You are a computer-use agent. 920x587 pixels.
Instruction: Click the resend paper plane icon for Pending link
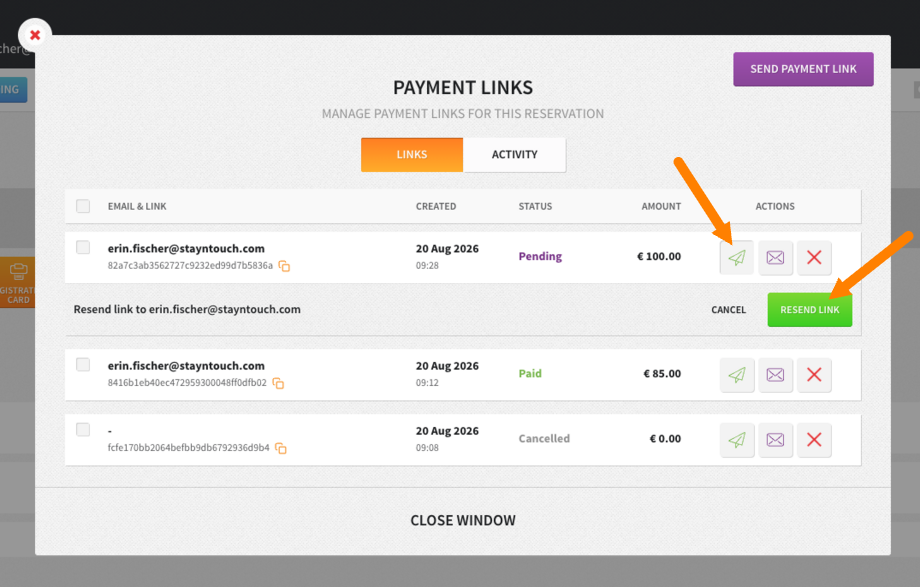[x=737, y=257]
